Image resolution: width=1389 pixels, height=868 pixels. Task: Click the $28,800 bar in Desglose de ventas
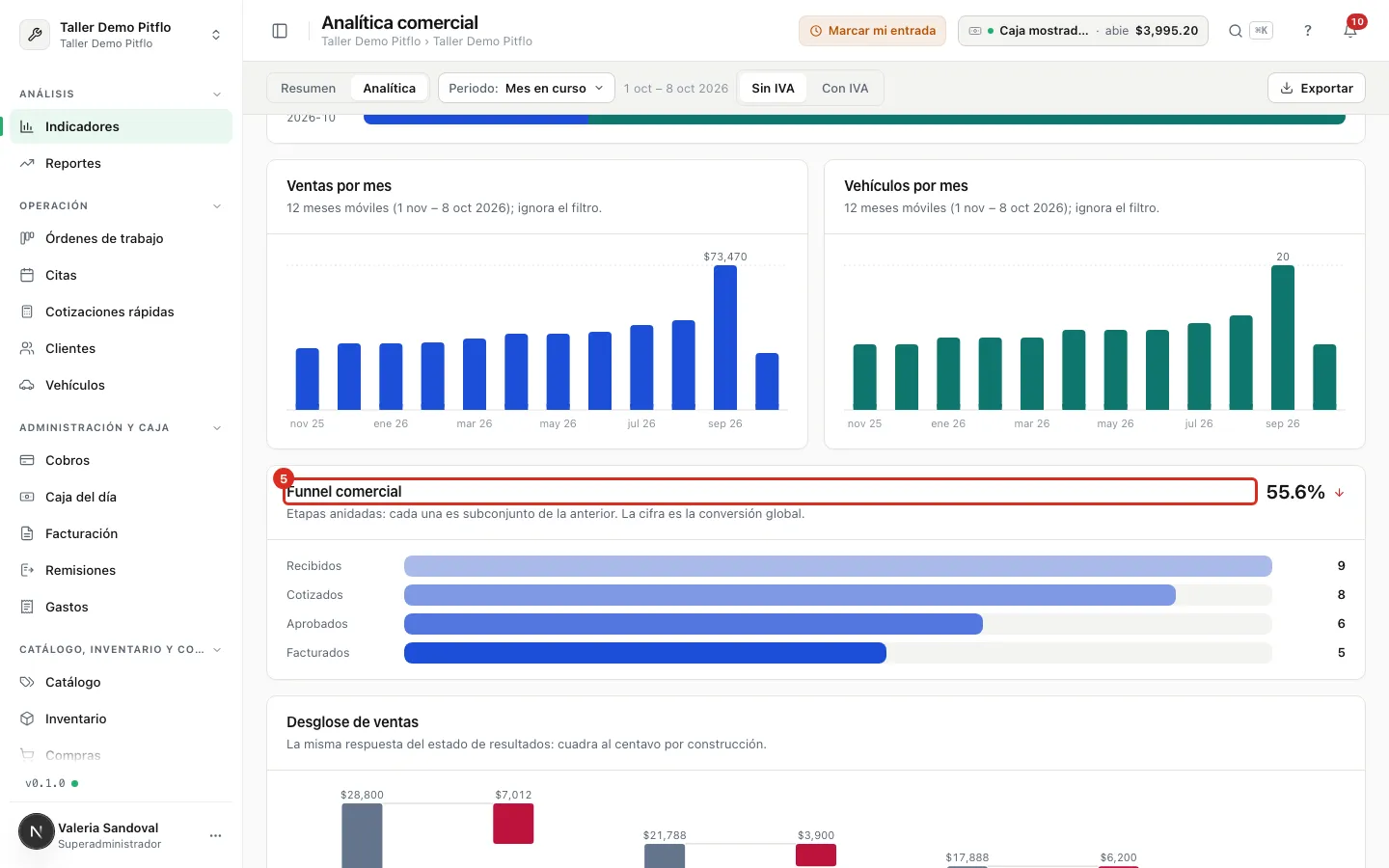tap(362, 836)
